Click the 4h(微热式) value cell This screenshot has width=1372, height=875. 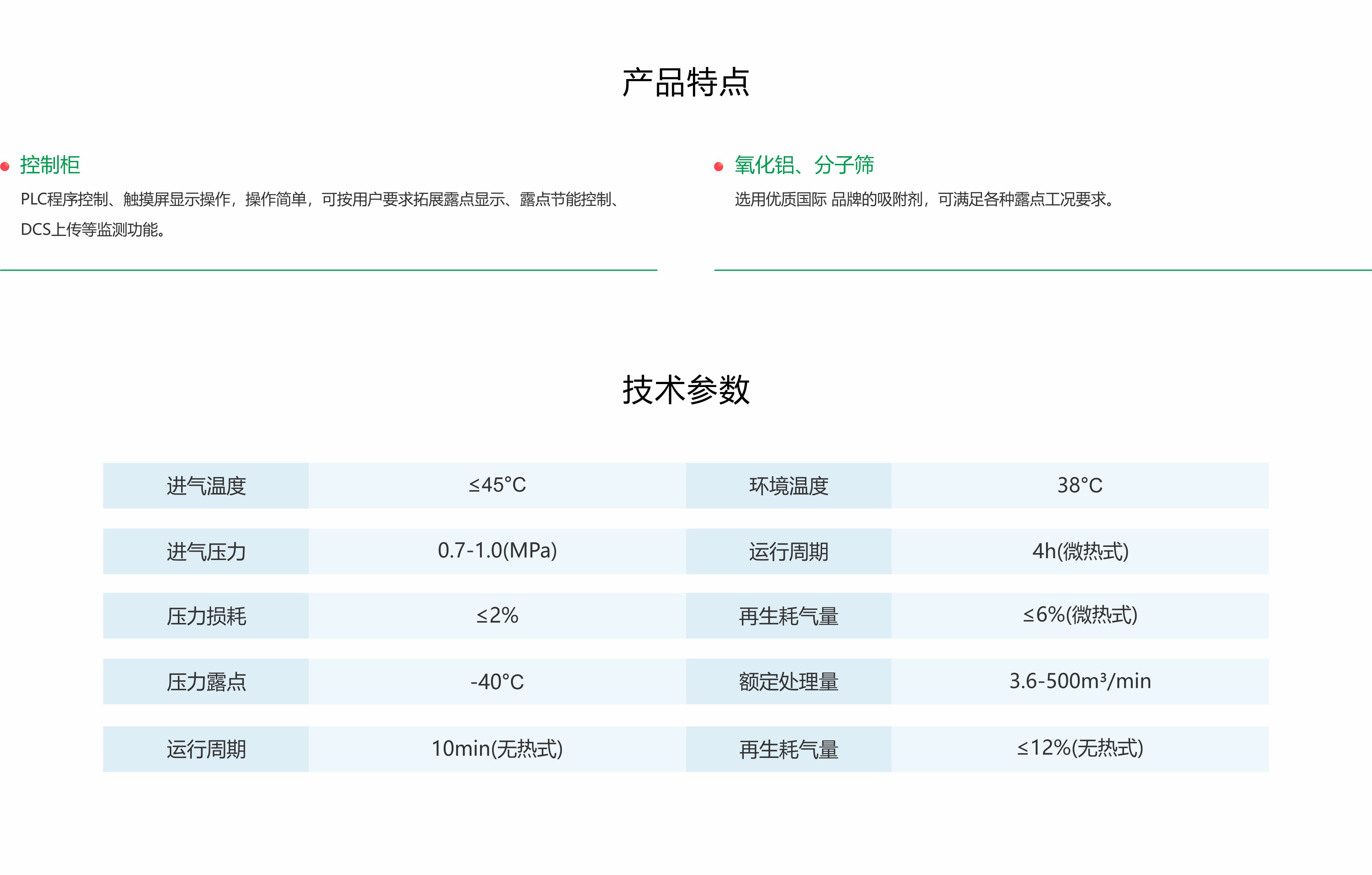(x=1080, y=551)
